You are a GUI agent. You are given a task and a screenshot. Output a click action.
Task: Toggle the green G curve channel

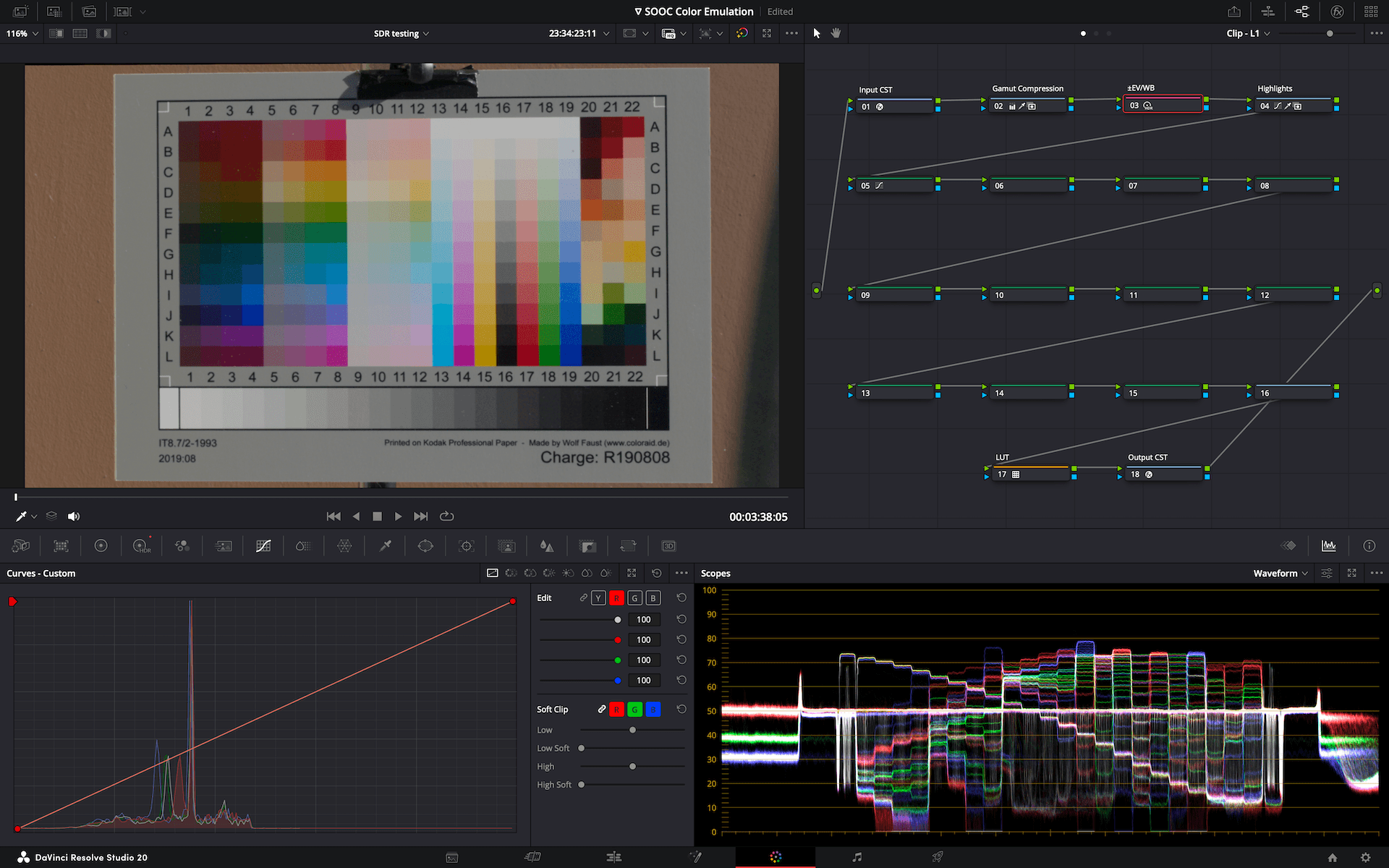pyautogui.click(x=634, y=598)
